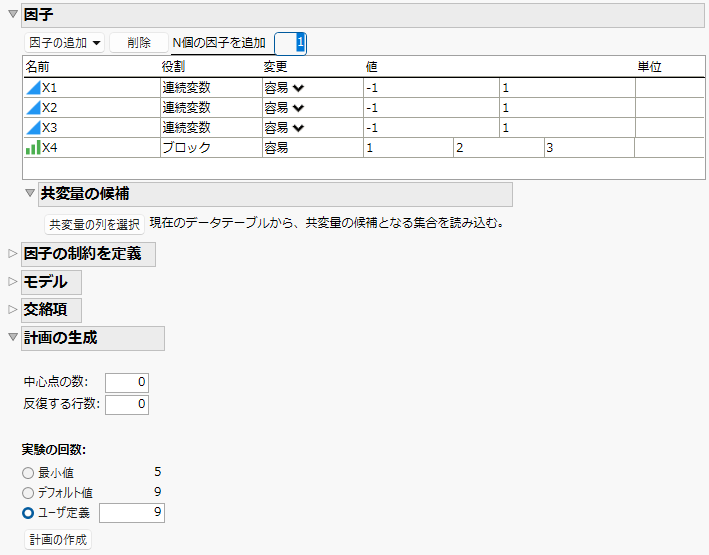Viewport: 709px width, 555px height.
Task: Select the ユーザ定義 radio button
Action: pyautogui.click(x=28, y=513)
